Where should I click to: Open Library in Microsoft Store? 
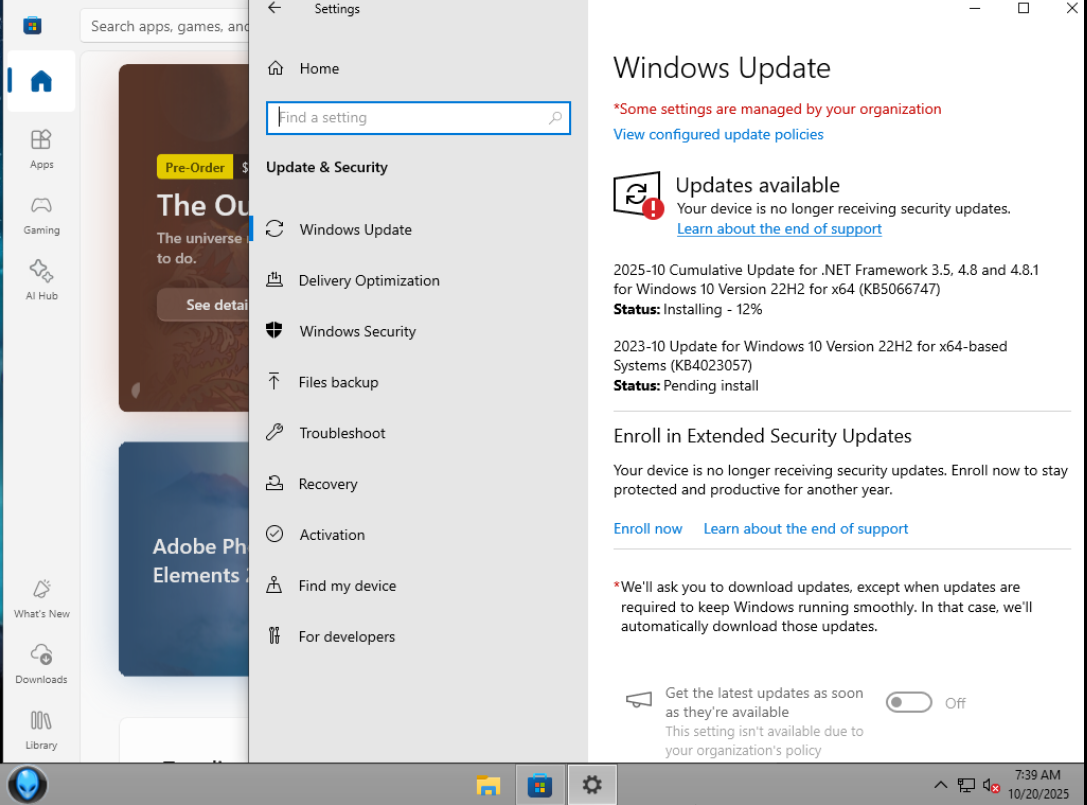tap(42, 729)
